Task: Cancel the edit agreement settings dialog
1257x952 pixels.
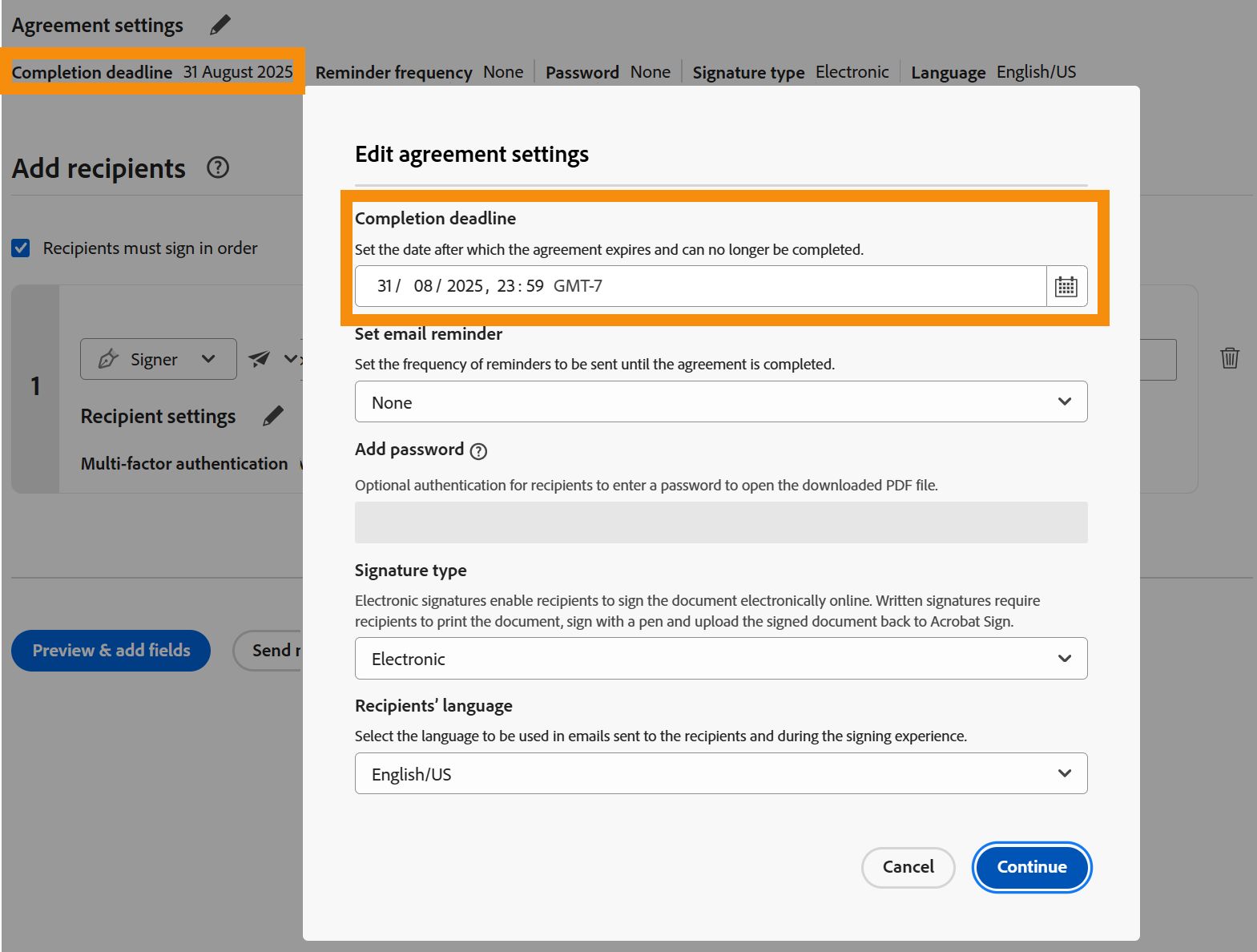Action: pyautogui.click(x=908, y=867)
